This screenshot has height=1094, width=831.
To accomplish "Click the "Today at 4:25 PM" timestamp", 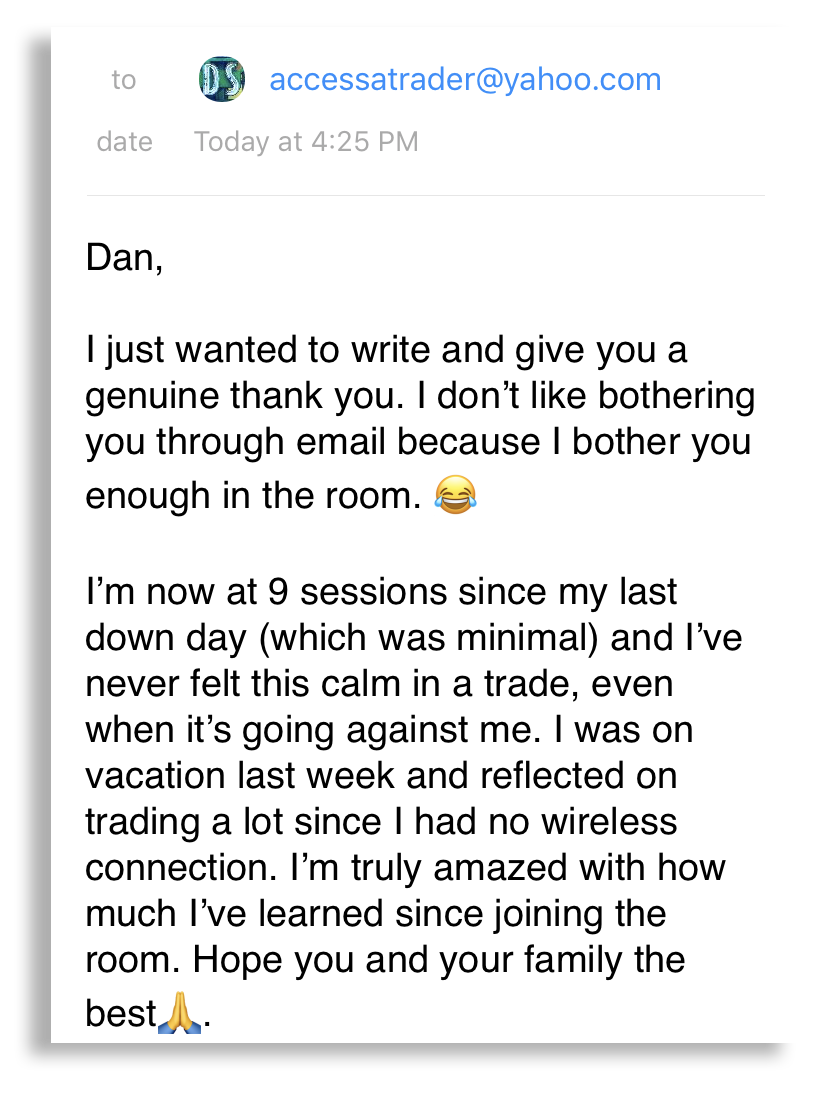I will (x=306, y=142).
